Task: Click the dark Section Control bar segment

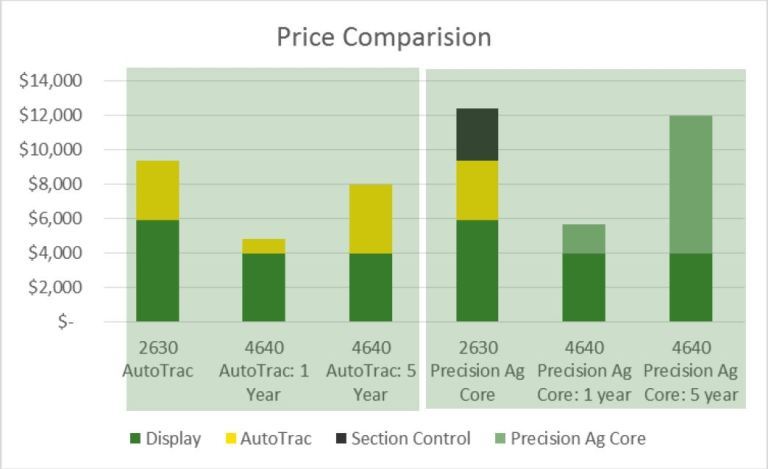Action: click(x=477, y=135)
